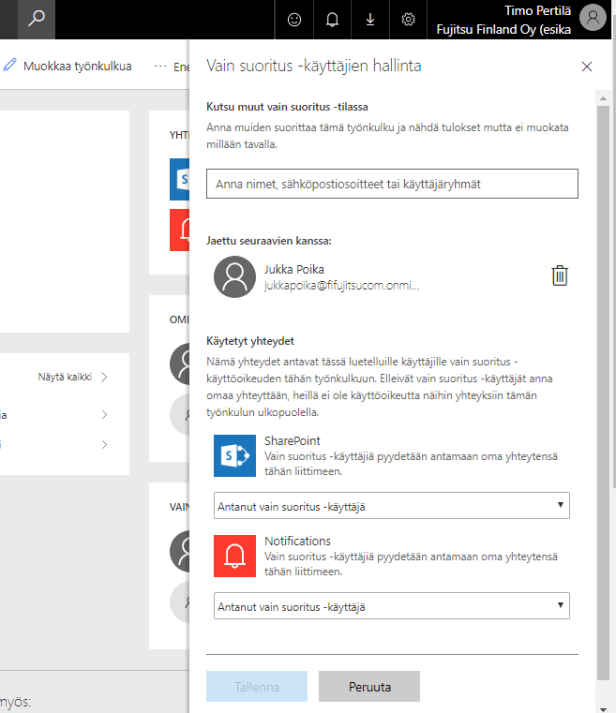Click Jukka Poika's avatar icon
Viewport: 616px width, 713px height.
(x=235, y=277)
